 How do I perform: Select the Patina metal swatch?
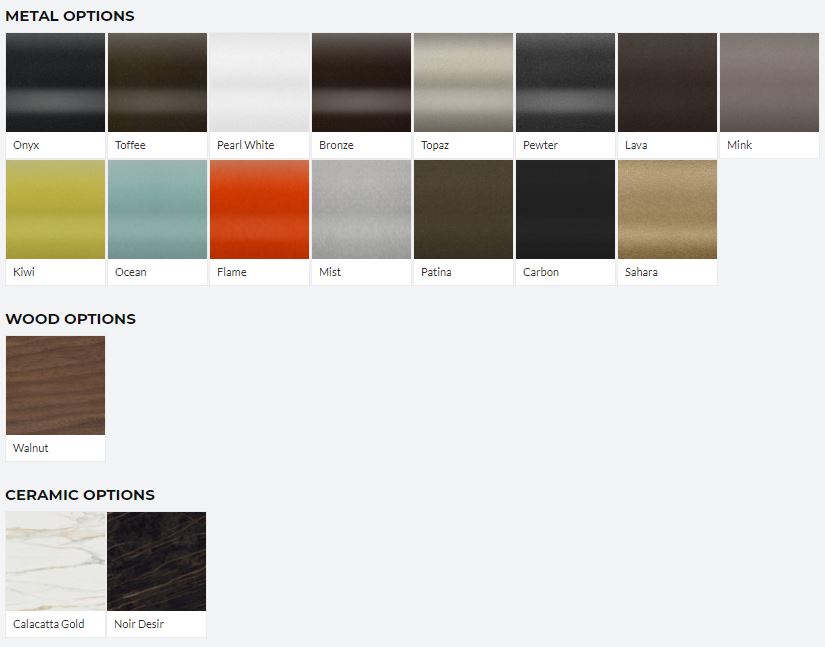click(x=464, y=209)
